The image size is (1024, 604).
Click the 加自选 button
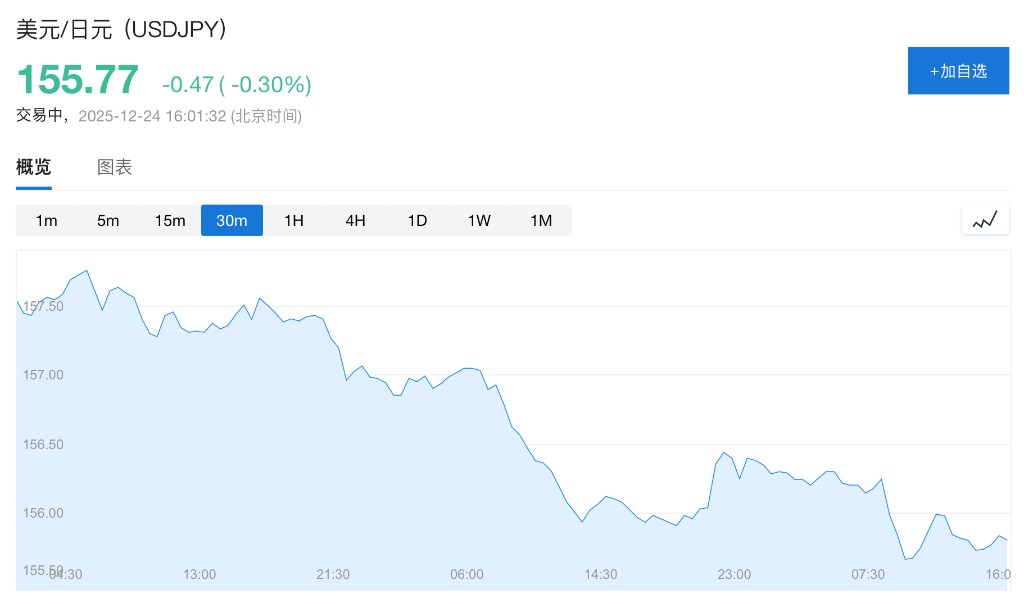point(958,71)
